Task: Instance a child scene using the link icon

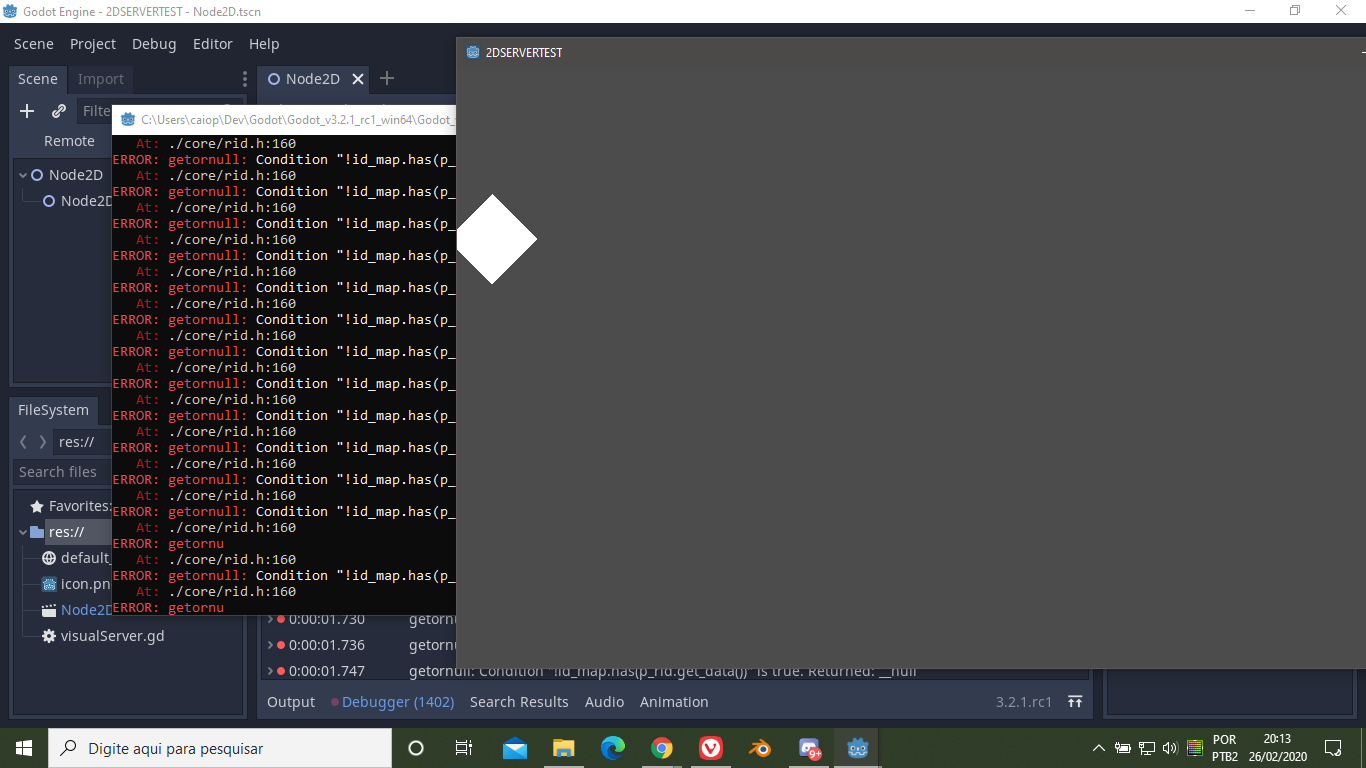Action: 58,111
